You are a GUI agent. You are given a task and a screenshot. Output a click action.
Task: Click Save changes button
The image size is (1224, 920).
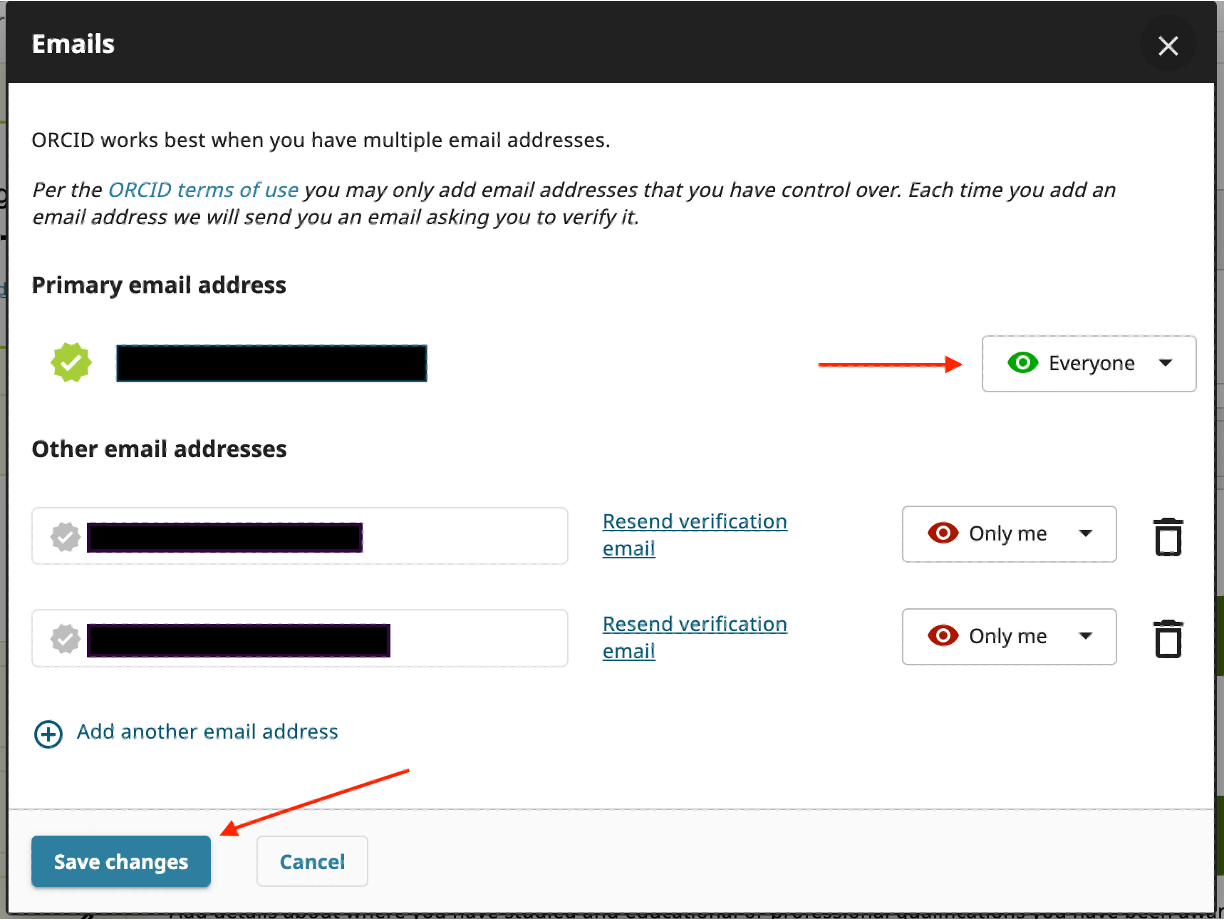point(121,862)
